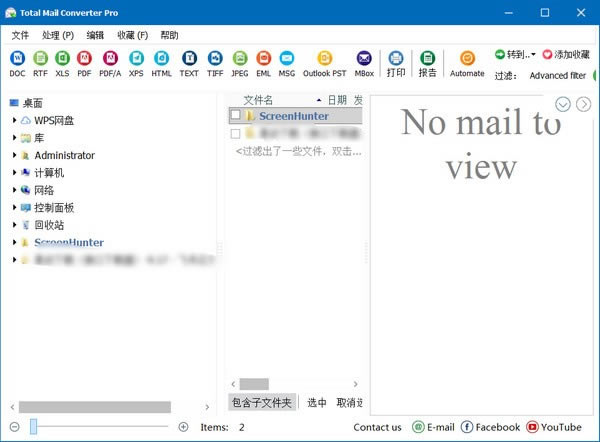Select the ScreenHunter row in file list
Image resolution: width=600 pixels, height=442 pixels.
coord(295,116)
